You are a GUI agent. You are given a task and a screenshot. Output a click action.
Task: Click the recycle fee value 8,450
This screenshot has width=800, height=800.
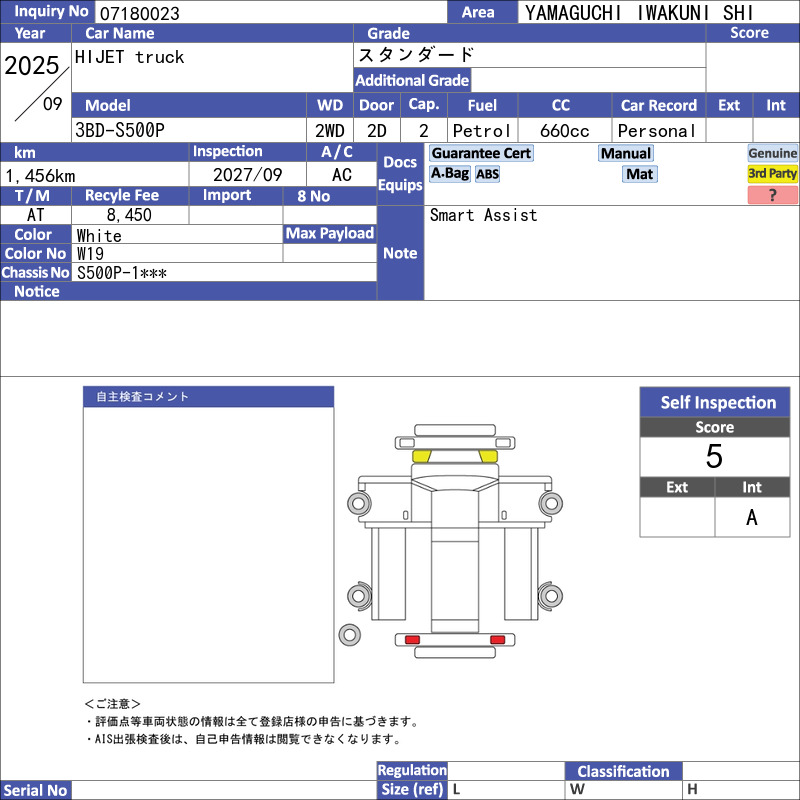pos(129,215)
